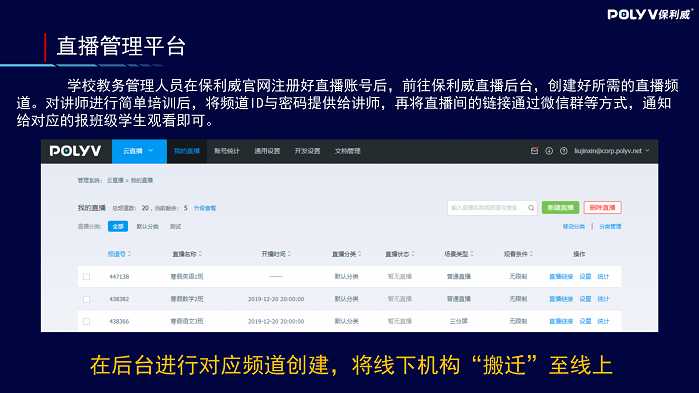
Task: Open the liujinxin@corp.polyv.net account menu
Action: 612,151
